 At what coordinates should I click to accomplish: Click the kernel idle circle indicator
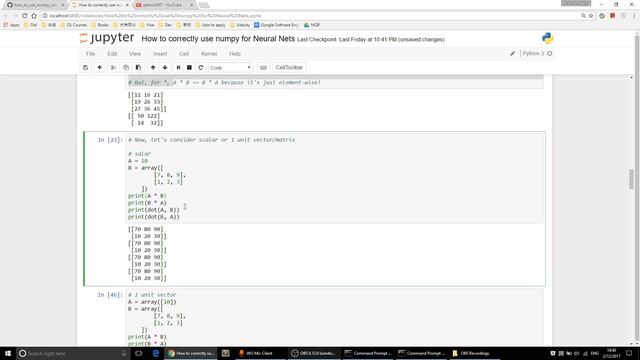[550, 53]
